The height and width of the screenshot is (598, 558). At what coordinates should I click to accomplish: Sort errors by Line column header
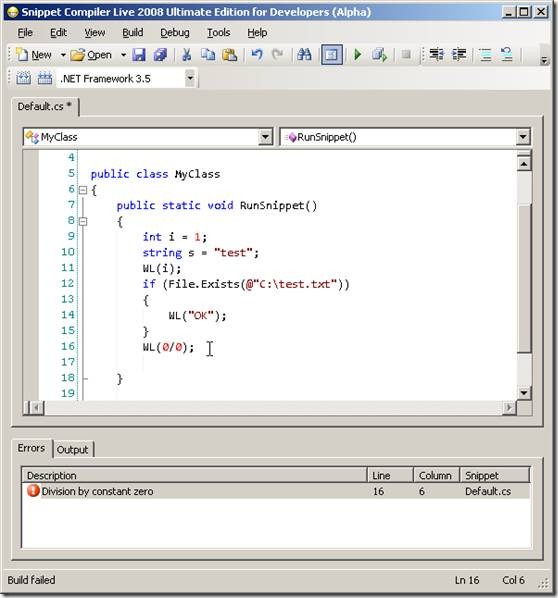point(390,476)
